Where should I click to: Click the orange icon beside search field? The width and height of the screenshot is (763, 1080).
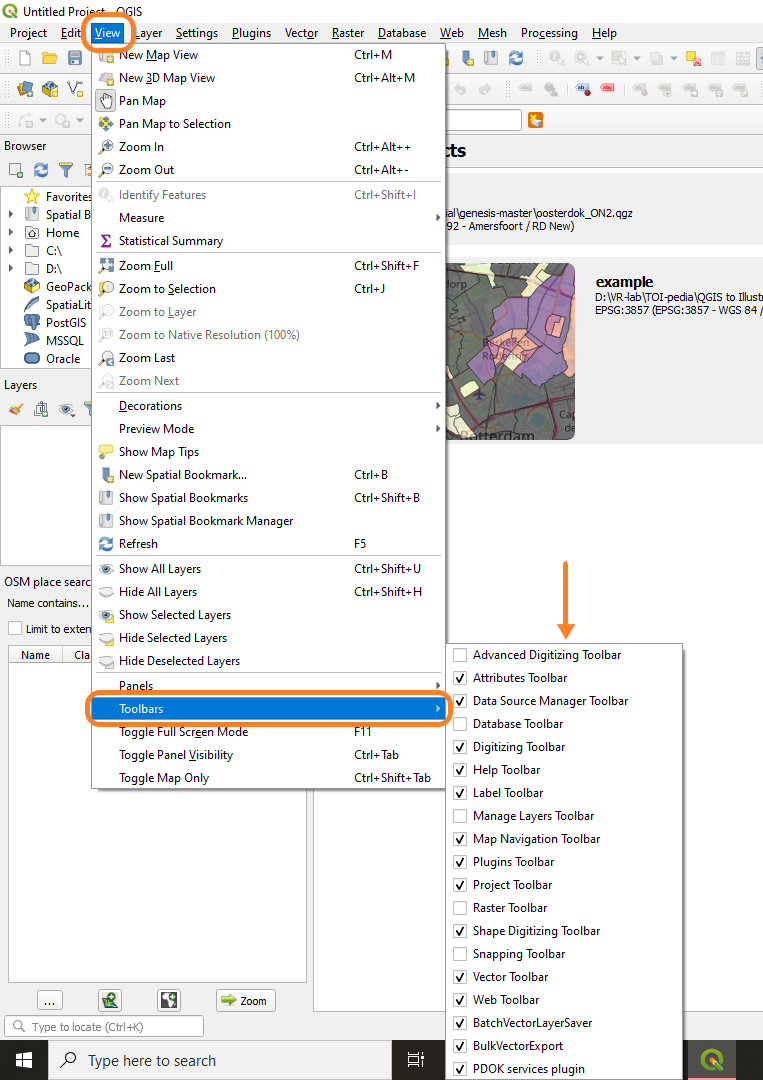535,120
